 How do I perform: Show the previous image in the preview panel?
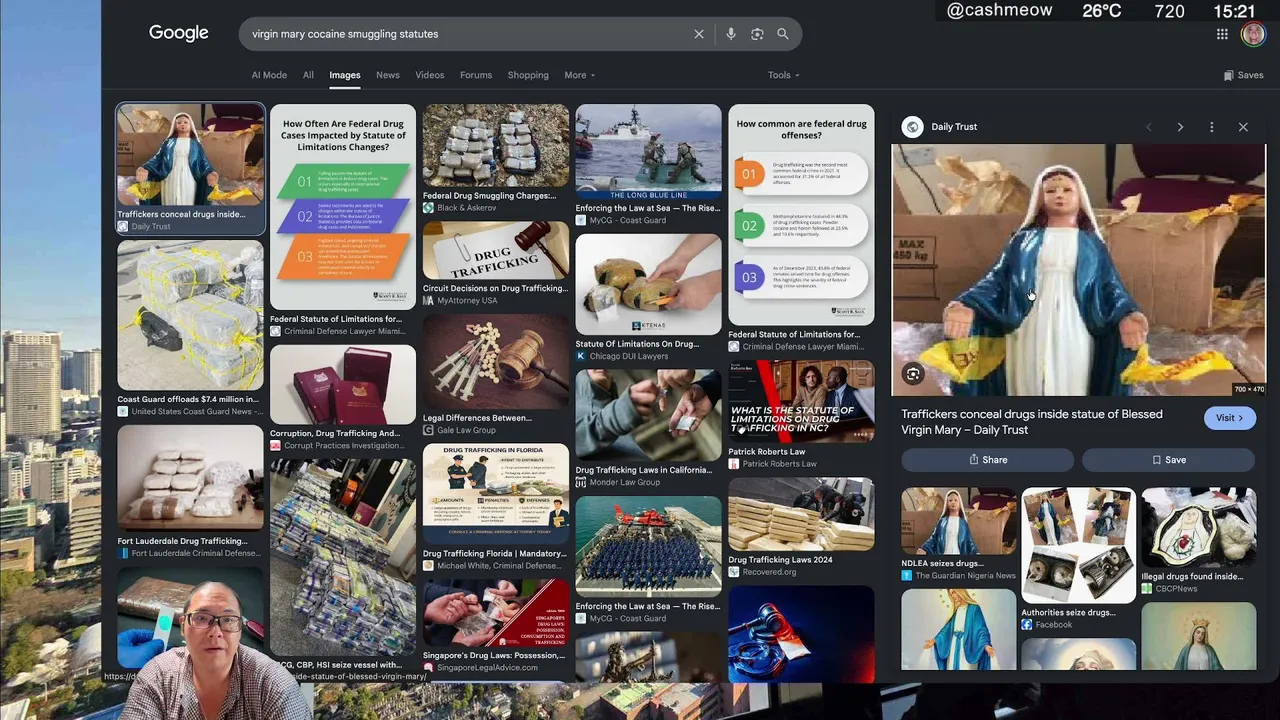click(x=1148, y=127)
